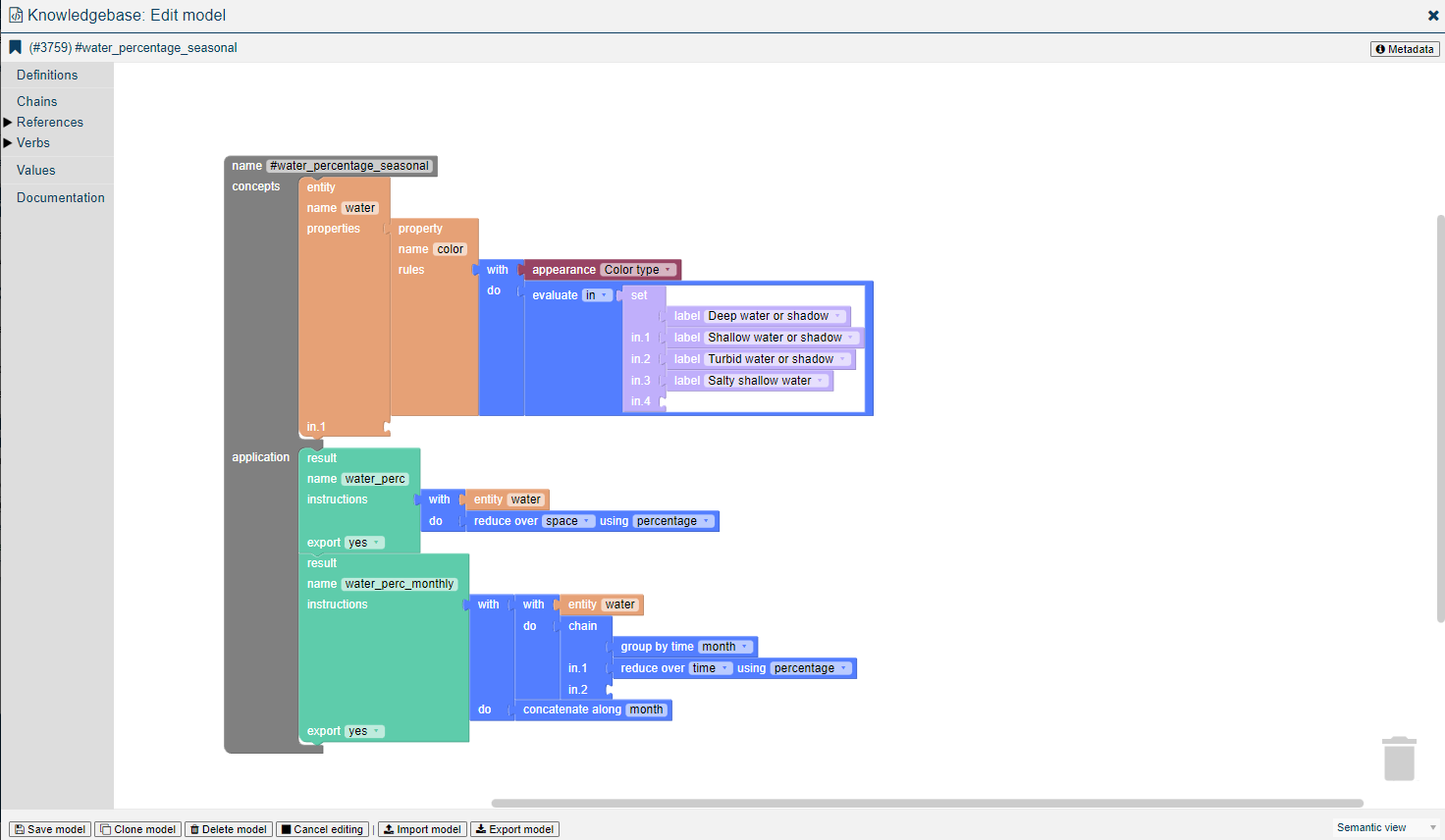
Task: Click the bookmark icon beside model title
Action: (x=16, y=47)
